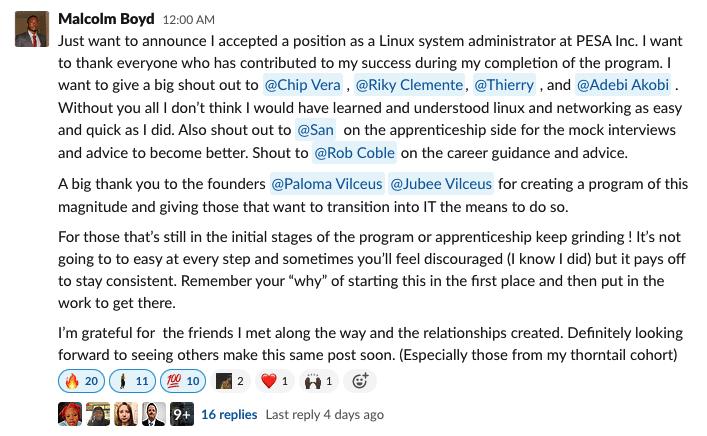
Task: Click the @Thierry mention
Action: pyautogui.click(x=504, y=85)
